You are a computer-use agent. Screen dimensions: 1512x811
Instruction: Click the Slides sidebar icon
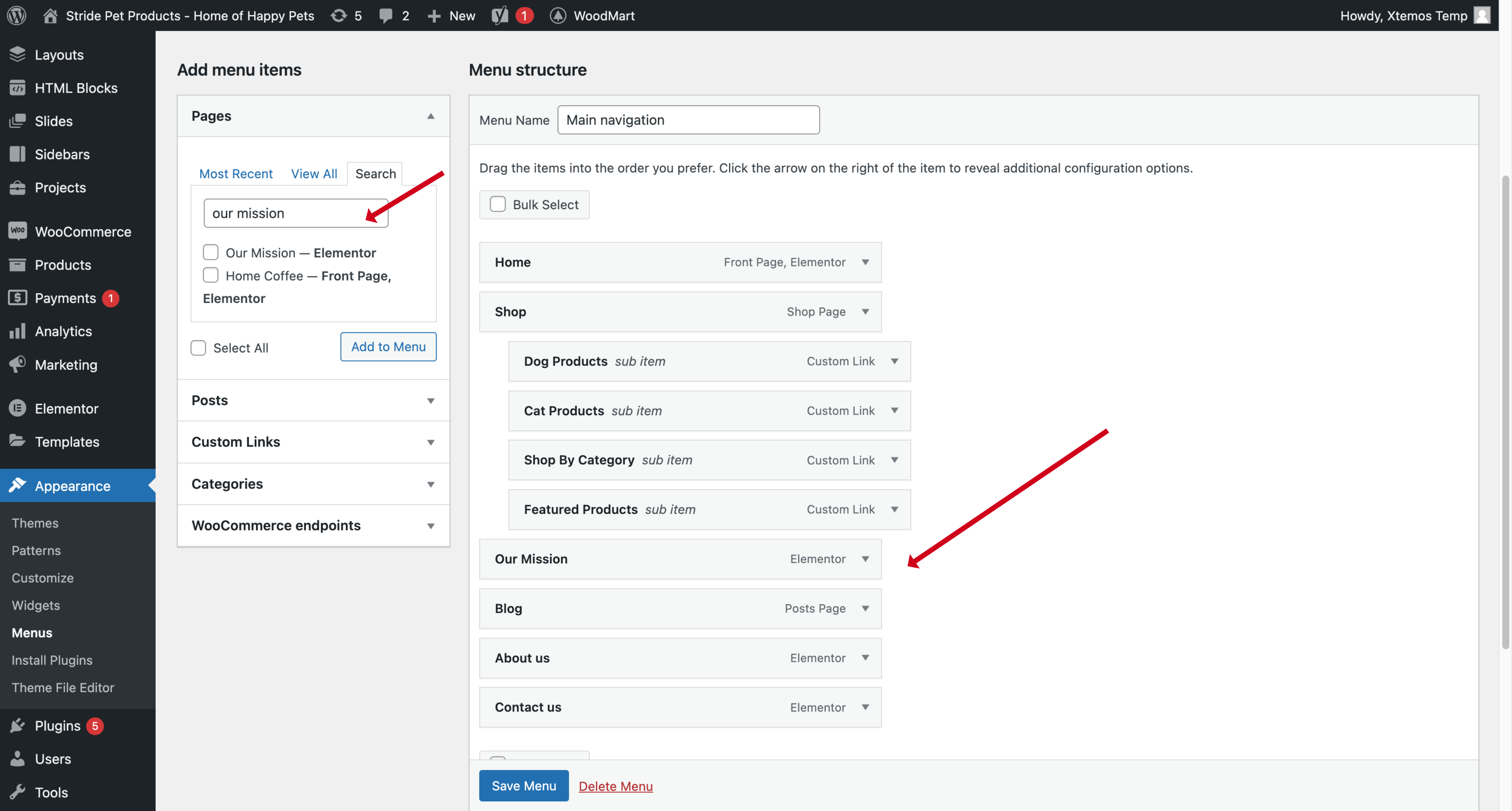pyautogui.click(x=18, y=121)
